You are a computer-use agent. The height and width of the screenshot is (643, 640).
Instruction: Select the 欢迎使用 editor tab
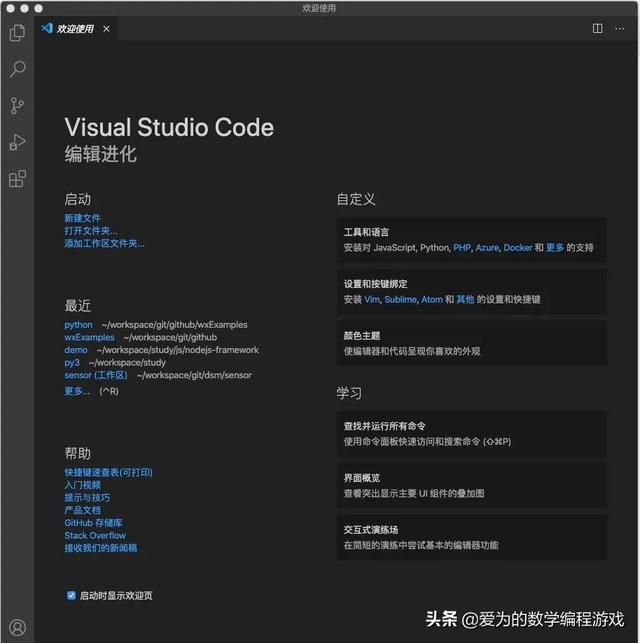tap(76, 29)
